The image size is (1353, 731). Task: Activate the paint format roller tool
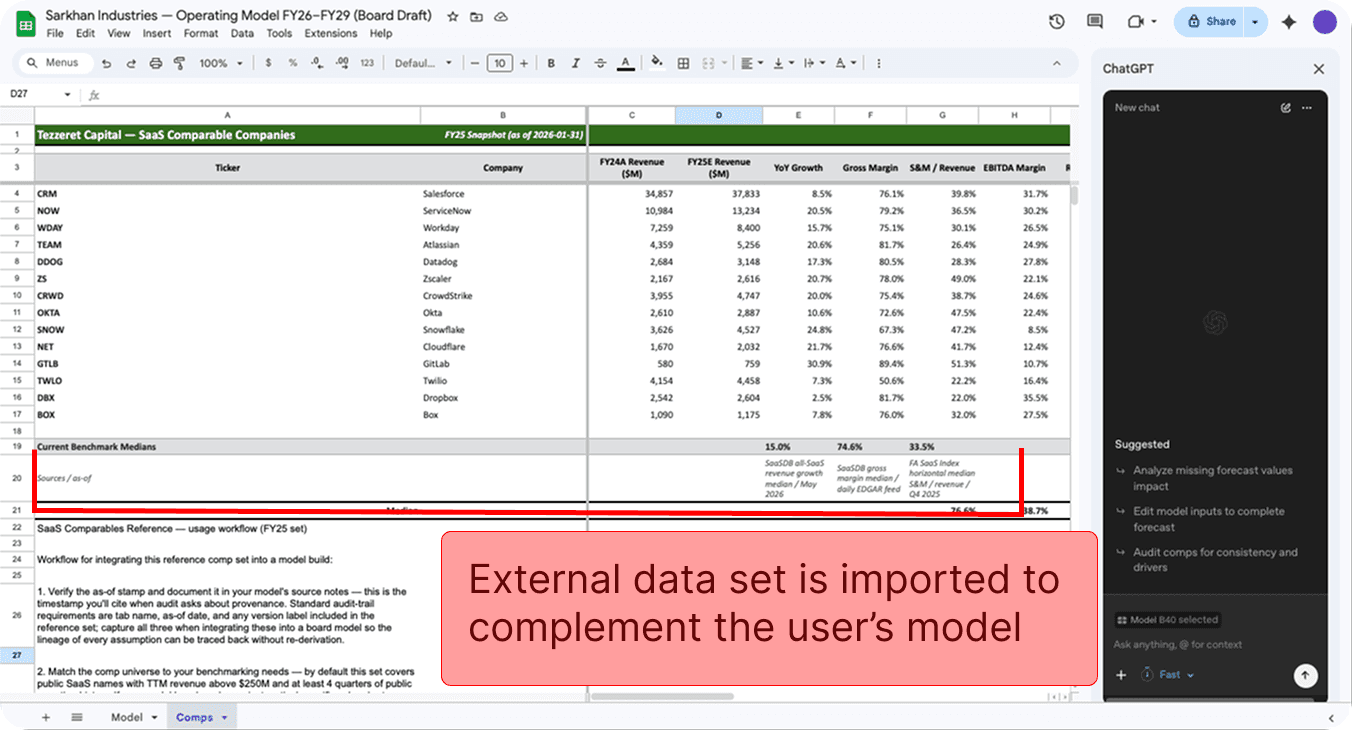point(179,63)
